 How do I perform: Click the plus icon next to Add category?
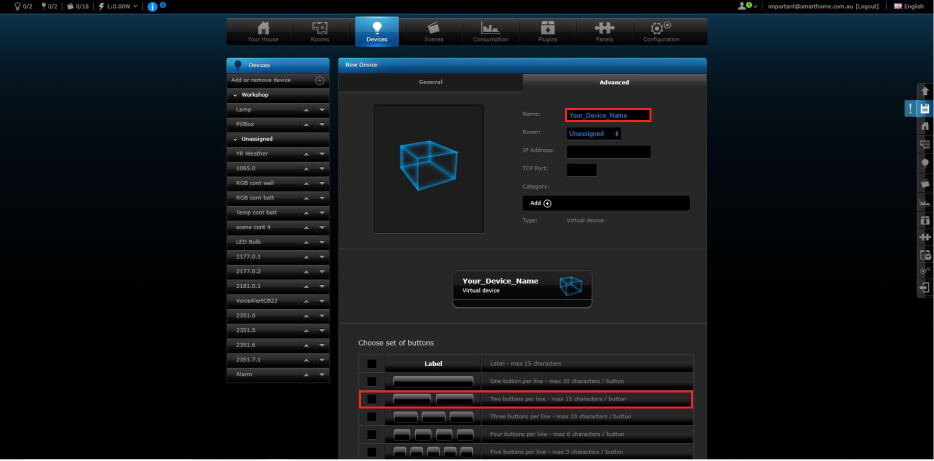click(547, 203)
